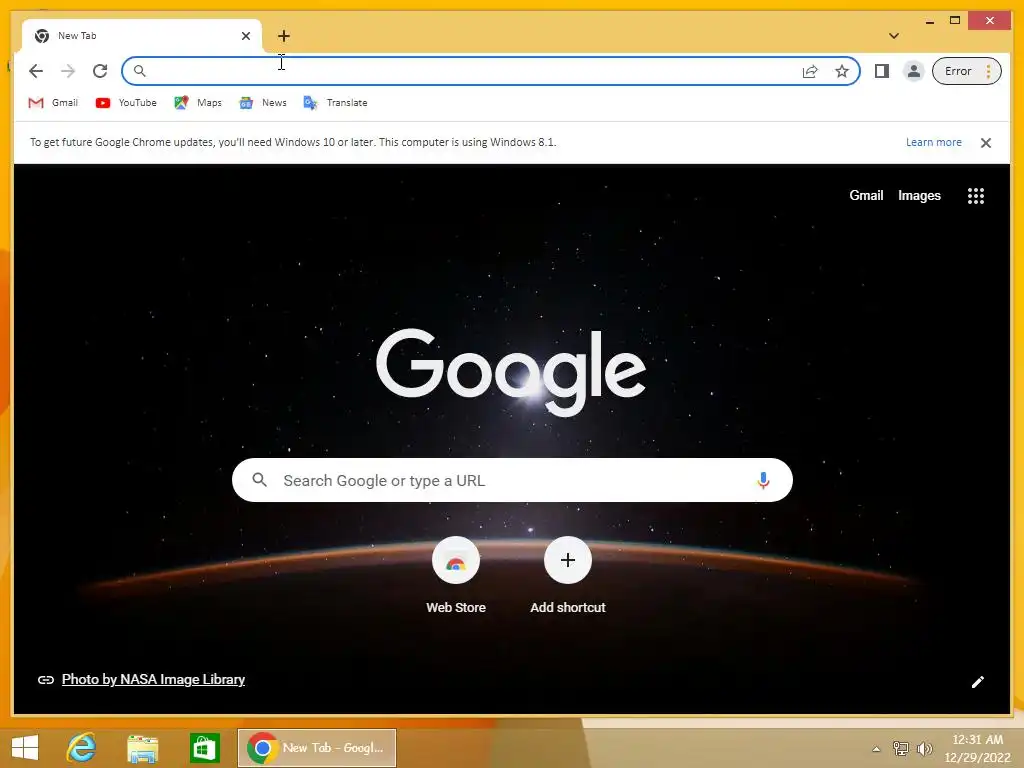
Task: Open Gmail bookmark
Action: point(53,103)
